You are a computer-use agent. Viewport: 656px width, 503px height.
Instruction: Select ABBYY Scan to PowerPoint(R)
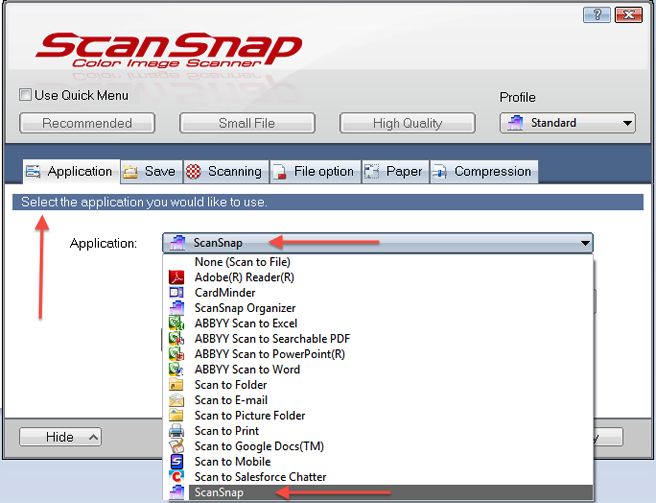(378, 354)
